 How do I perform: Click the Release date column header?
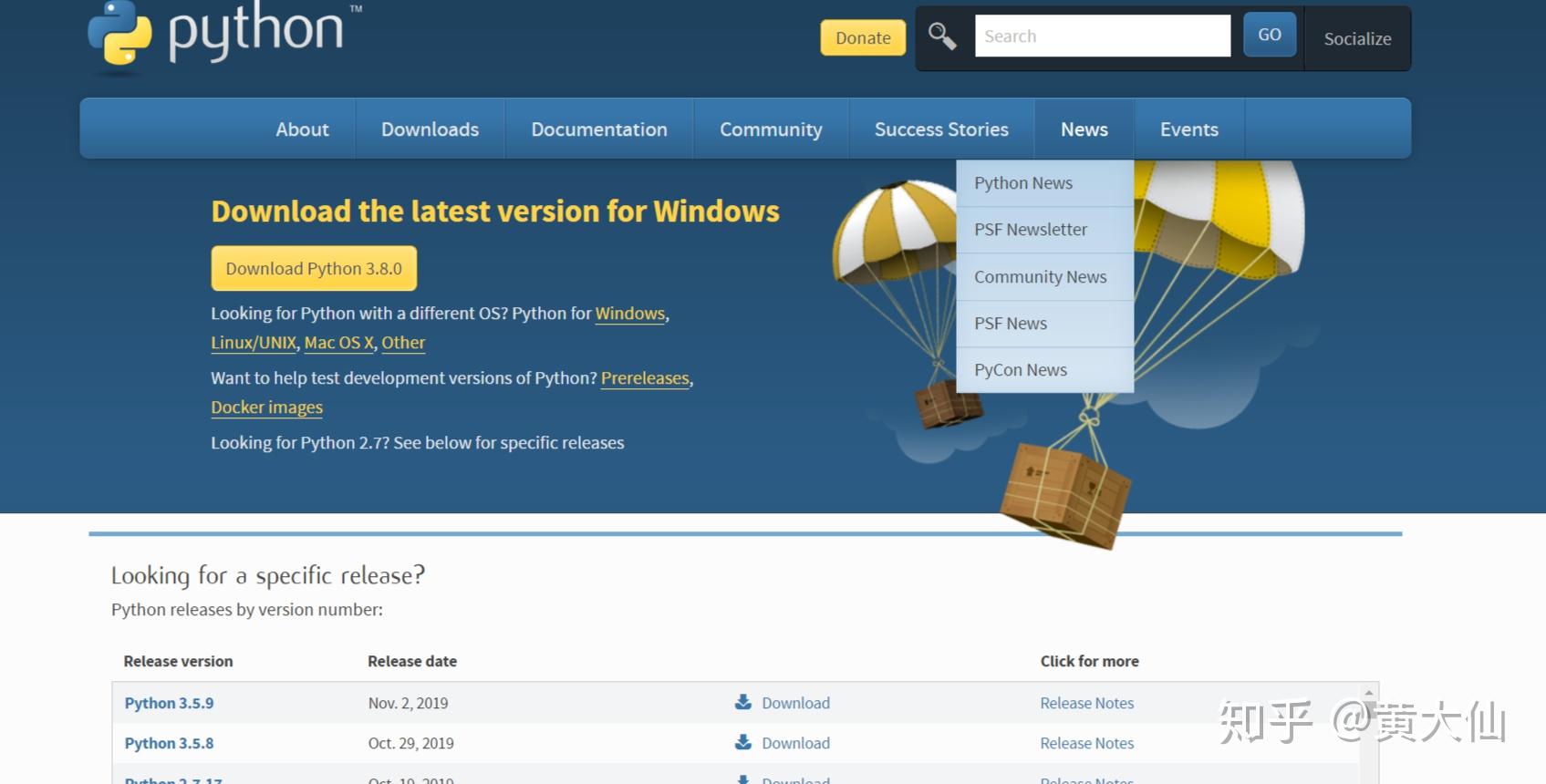412,661
